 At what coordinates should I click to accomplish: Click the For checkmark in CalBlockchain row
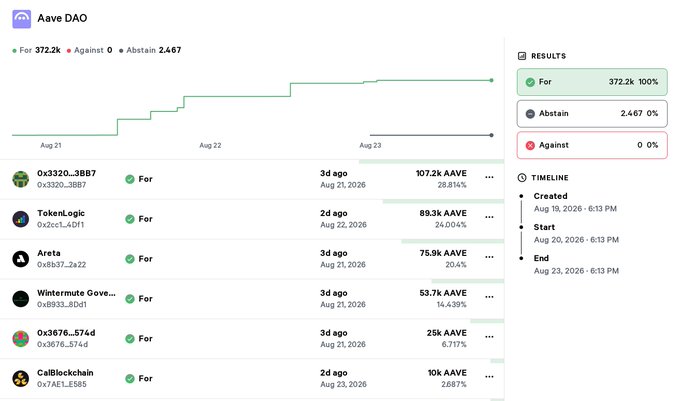(130, 378)
